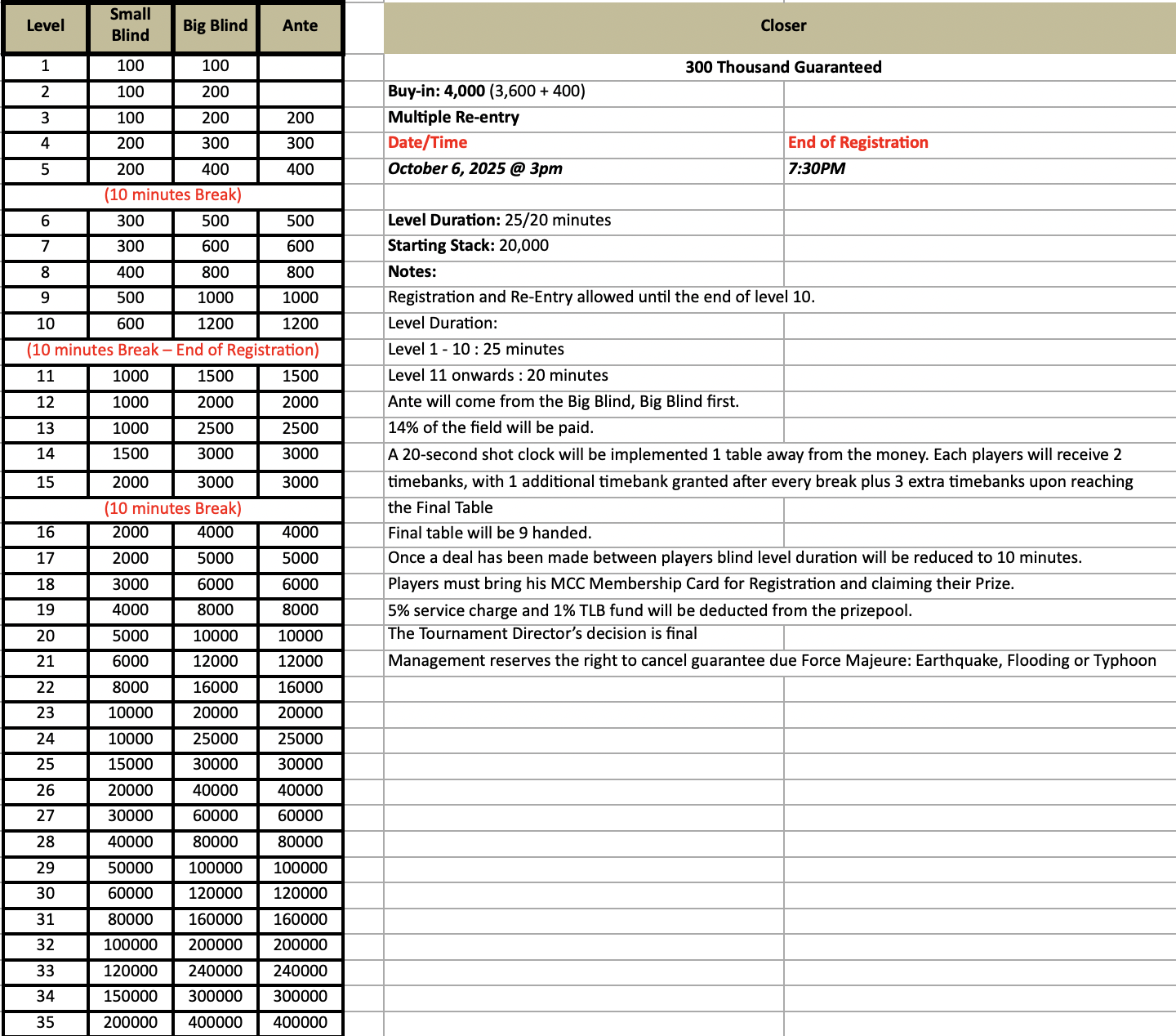Viewport: 1176px width, 1036px height.
Task: Select the 'Final table will be 9 handed' cell
Action: point(490,534)
